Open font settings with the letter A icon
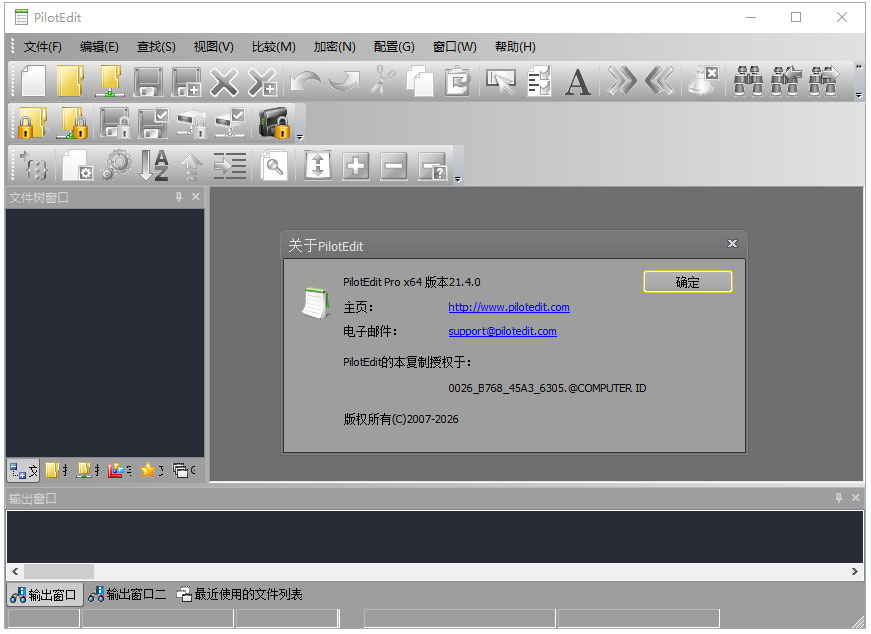The height and width of the screenshot is (634, 871). 577,82
